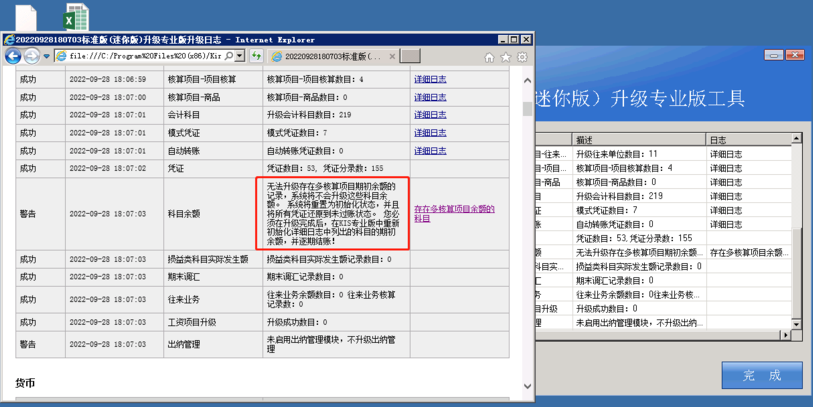Open the favorites star icon
This screenshot has height=407, width=813.
[506, 57]
